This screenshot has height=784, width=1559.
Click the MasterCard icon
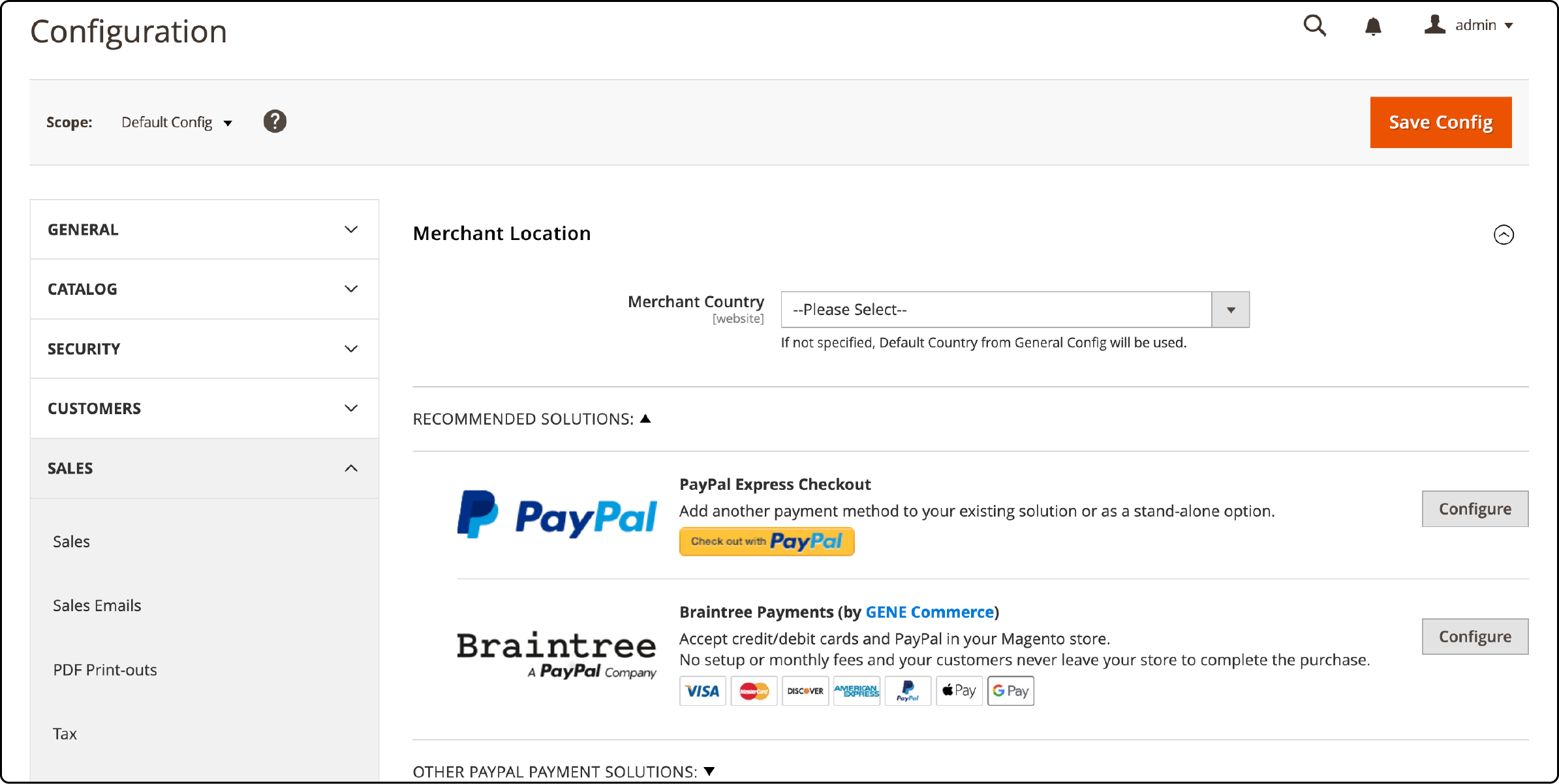[754, 691]
